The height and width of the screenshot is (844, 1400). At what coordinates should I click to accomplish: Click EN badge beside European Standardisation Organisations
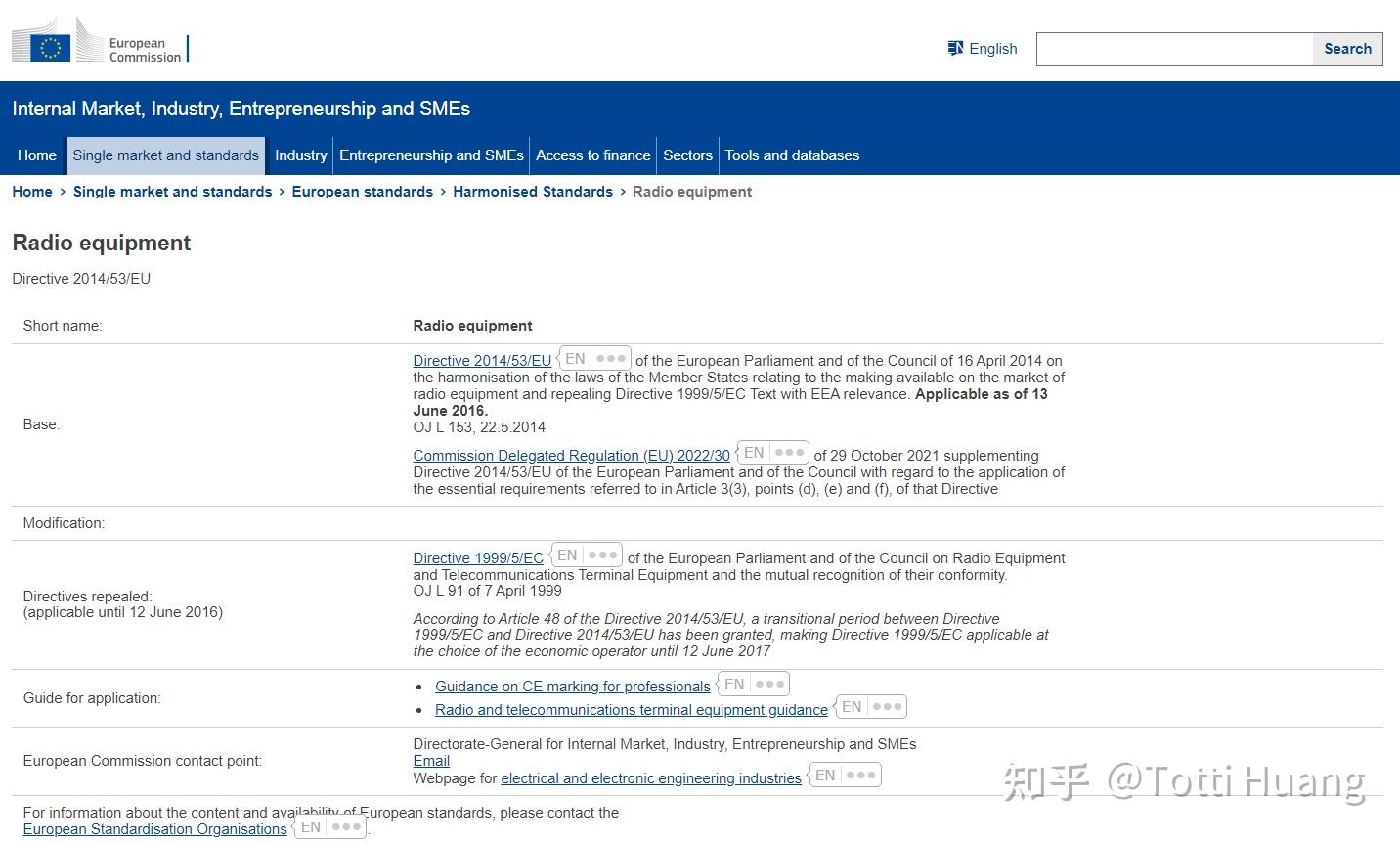coord(311,827)
